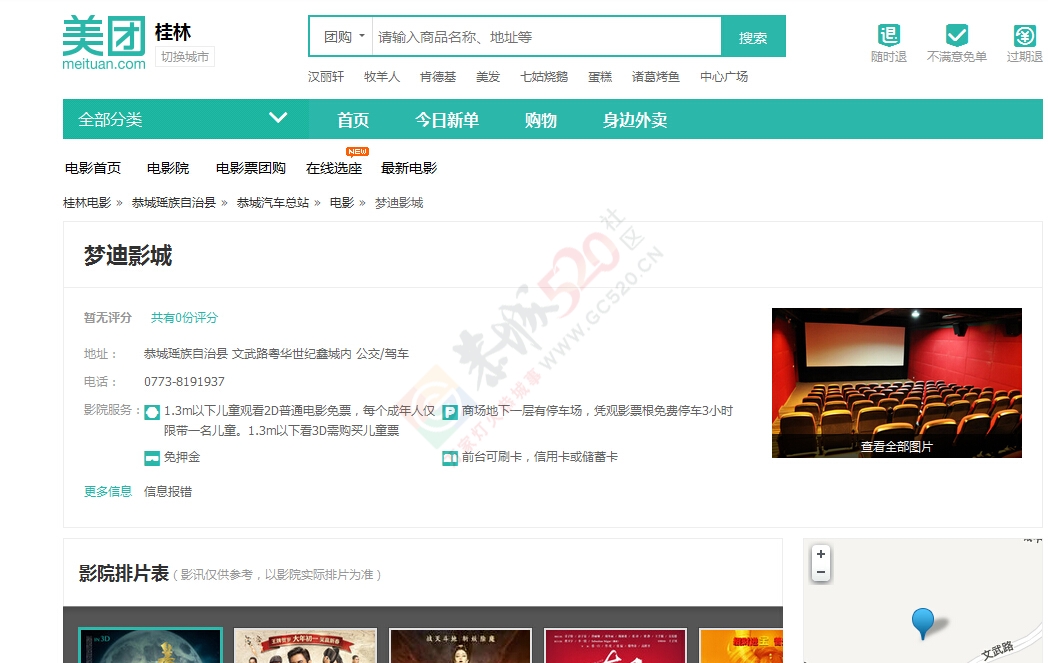Screen dimensions: 1048x663
Task: Click 查看全部图片 on the cinema photo
Action: [x=896, y=446]
